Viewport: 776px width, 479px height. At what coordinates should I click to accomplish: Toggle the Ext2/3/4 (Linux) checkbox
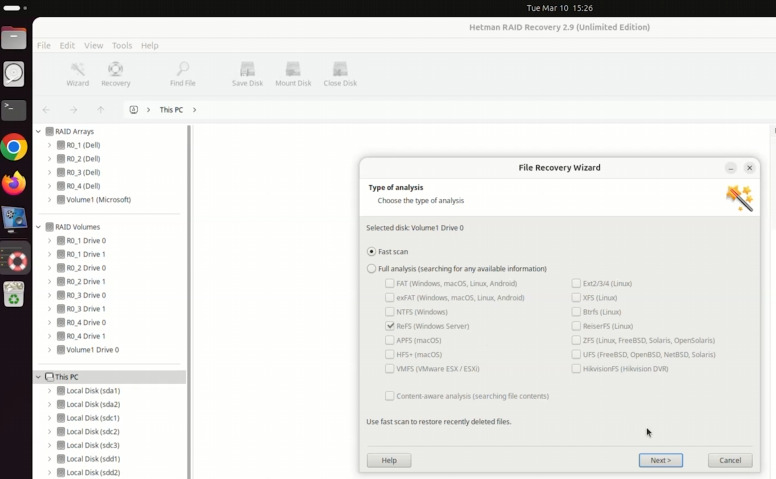576,284
